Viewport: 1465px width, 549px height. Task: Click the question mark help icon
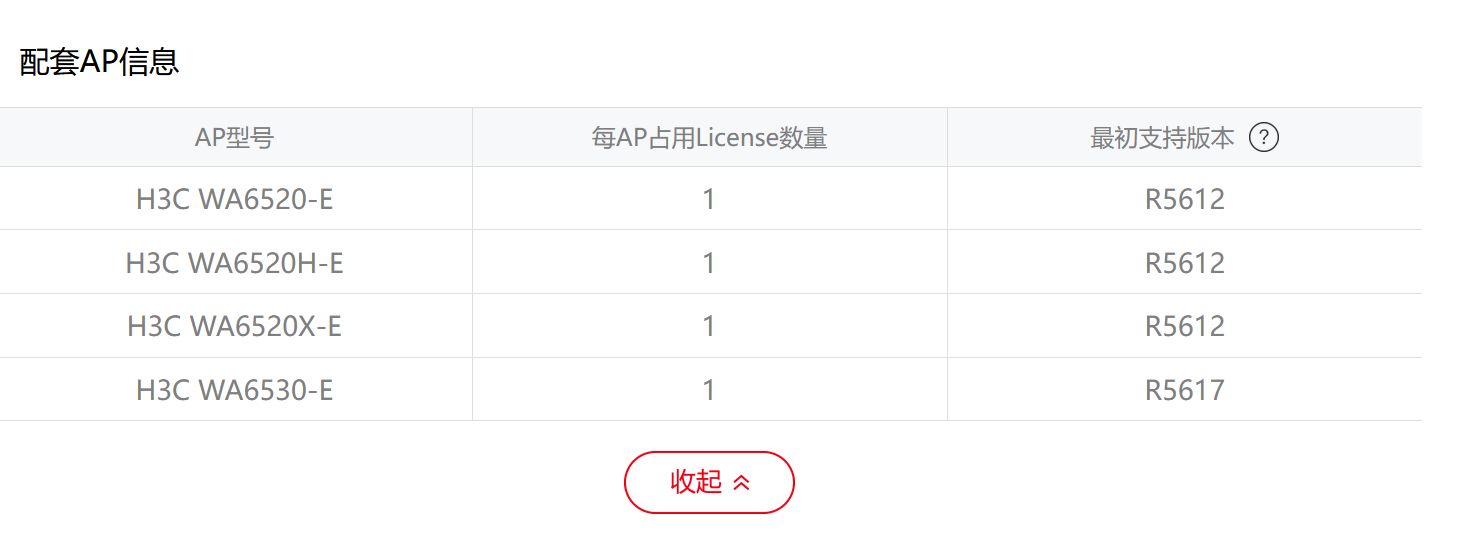(x=1264, y=138)
